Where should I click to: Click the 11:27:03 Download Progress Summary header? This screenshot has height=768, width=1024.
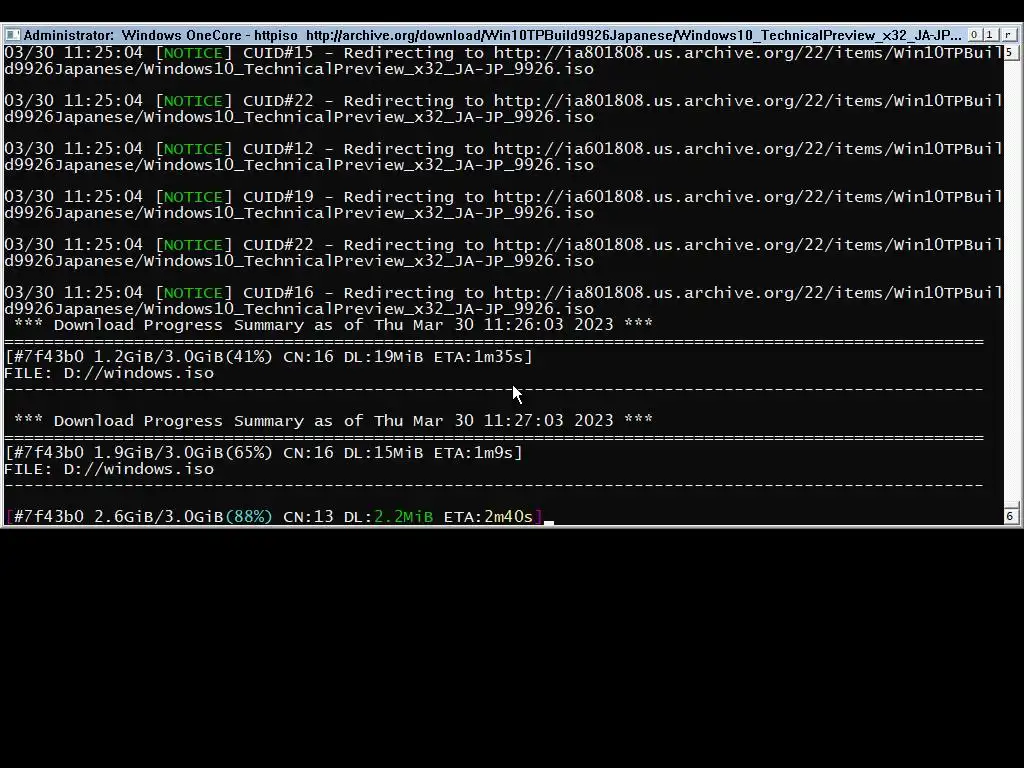pyautogui.click(x=333, y=421)
